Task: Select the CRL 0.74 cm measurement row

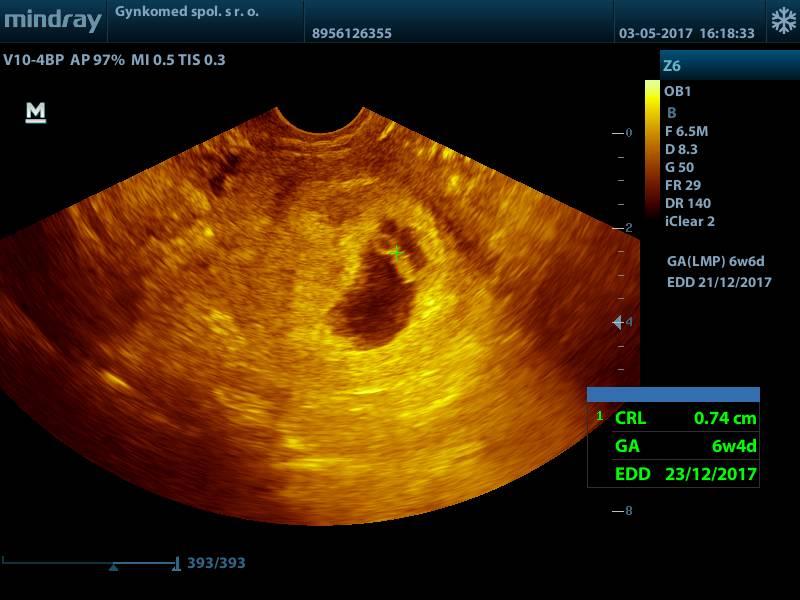Action: (x=685, y=419)
